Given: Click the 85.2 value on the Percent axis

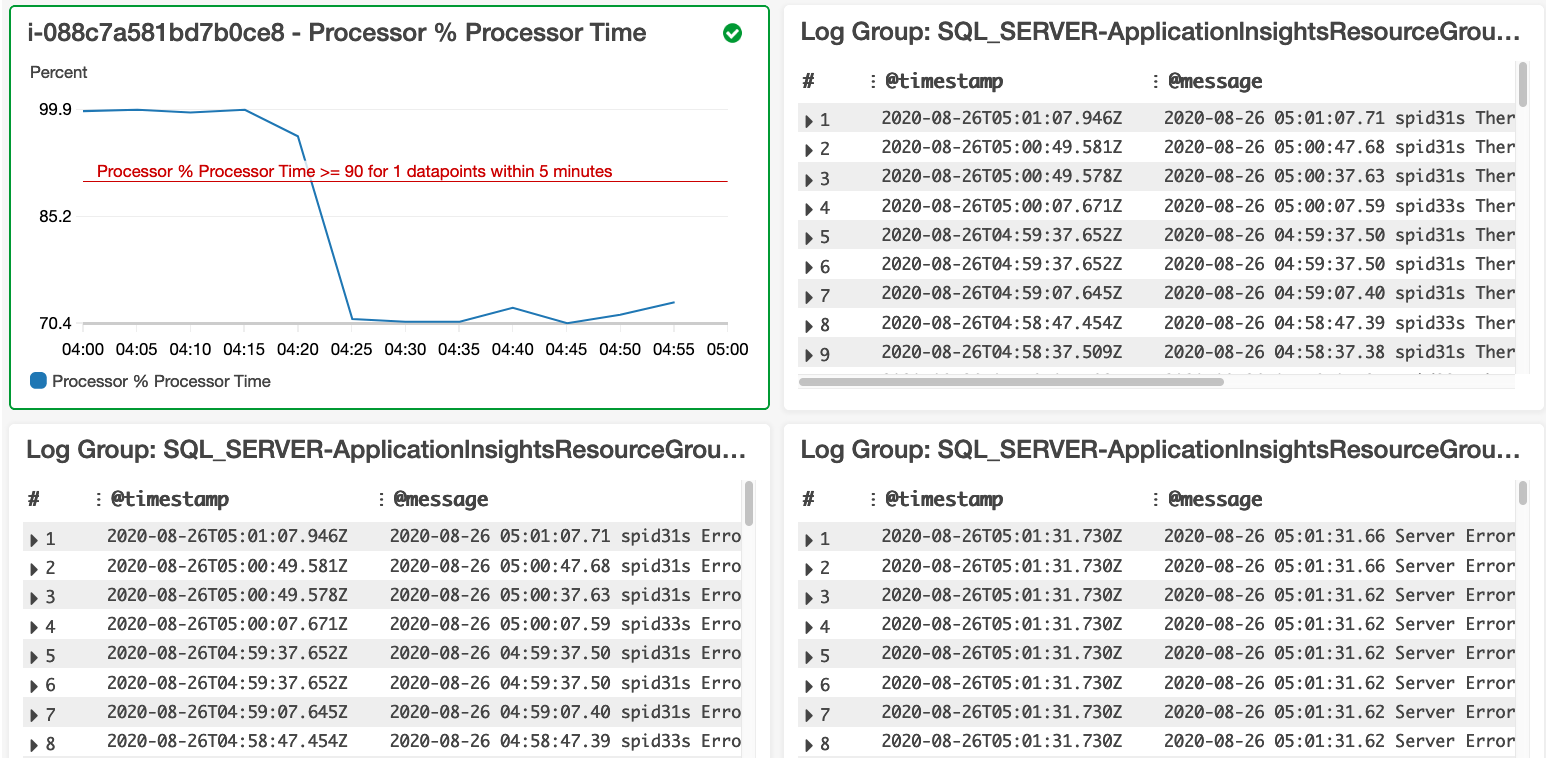Looking at the screenshot, I should click(54, 216).
